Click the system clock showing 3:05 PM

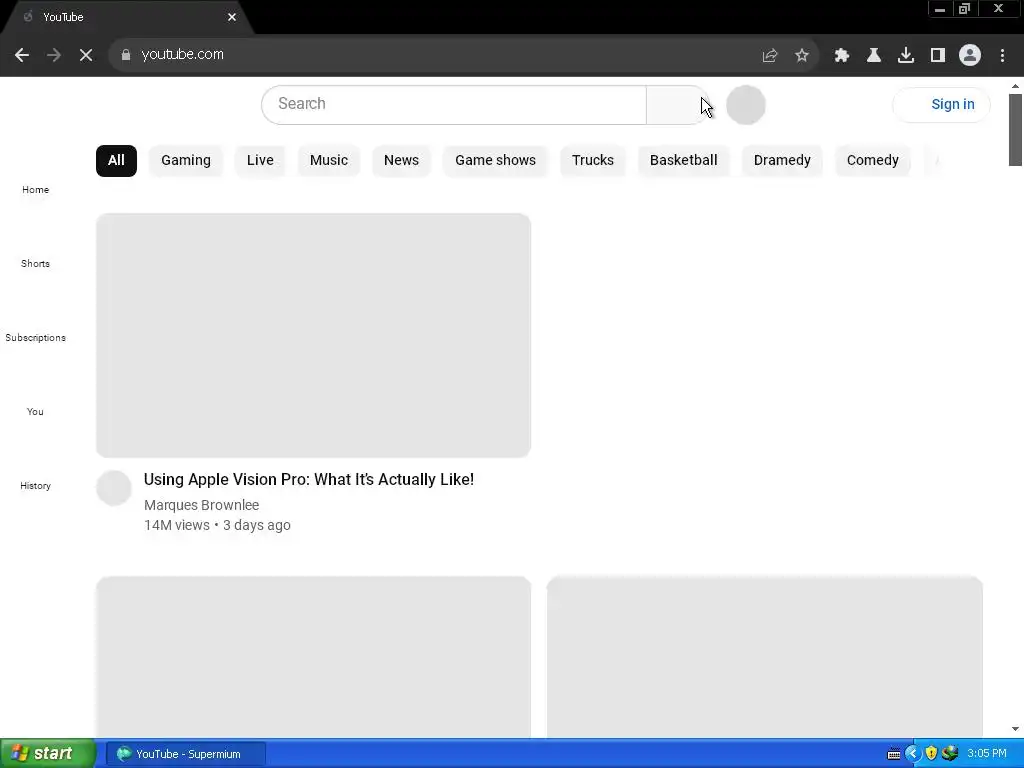click(x=987, y=754)
